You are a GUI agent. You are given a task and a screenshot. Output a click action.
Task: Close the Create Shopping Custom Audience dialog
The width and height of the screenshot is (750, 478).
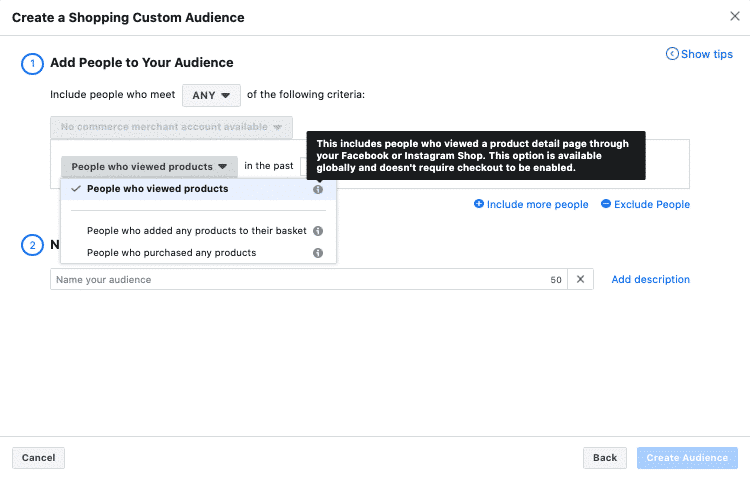pyautogui.click(x=735, y=17)
